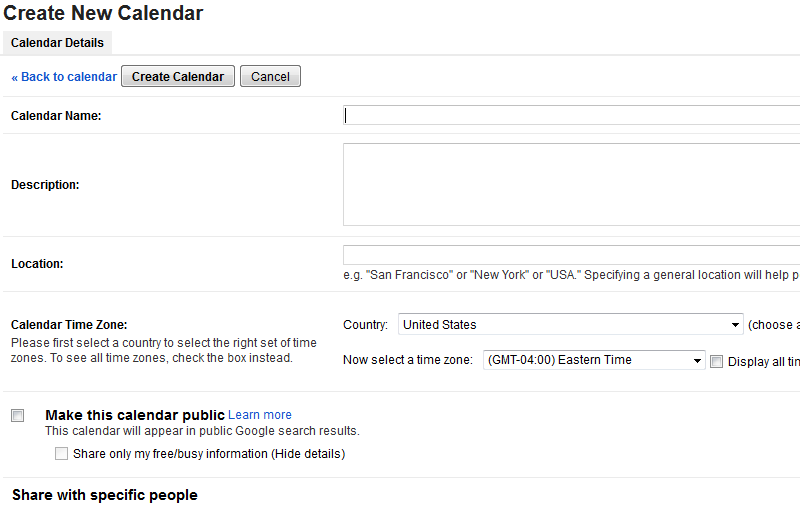The width and height of the screenshot is (800, 518).
Task: Click the Create New Calendar heading
Action: tap(103, 13)
